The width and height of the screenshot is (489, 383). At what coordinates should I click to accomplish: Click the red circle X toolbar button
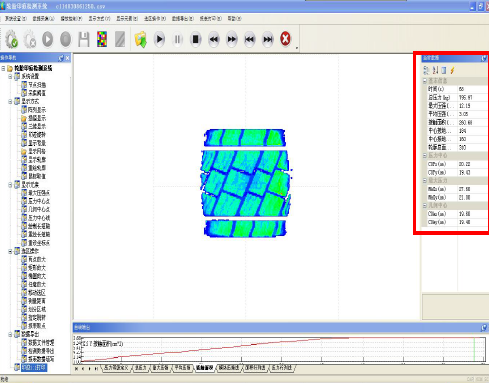coord(285,39)
